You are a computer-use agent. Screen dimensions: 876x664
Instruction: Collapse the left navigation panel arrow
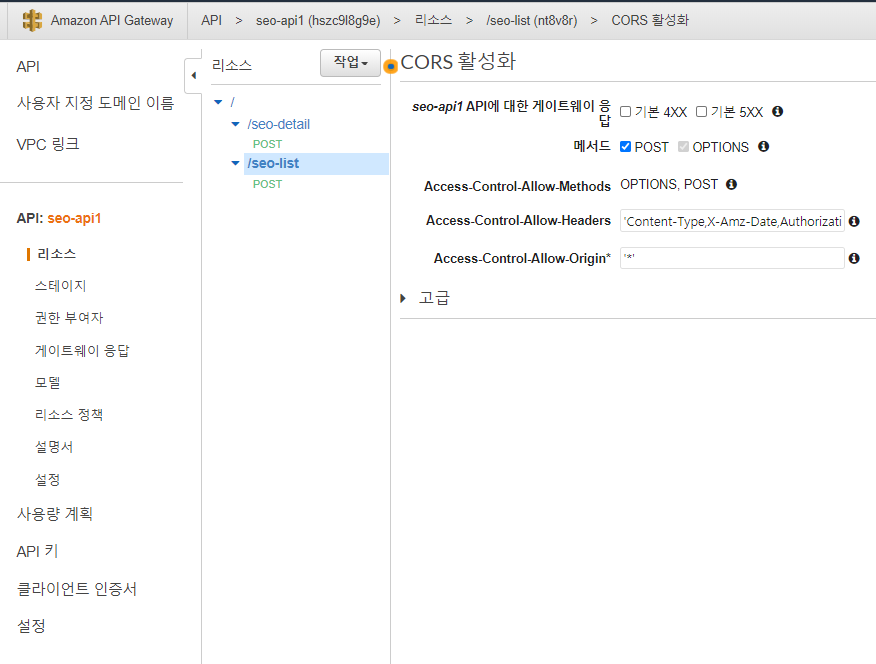tap(193, 75)
